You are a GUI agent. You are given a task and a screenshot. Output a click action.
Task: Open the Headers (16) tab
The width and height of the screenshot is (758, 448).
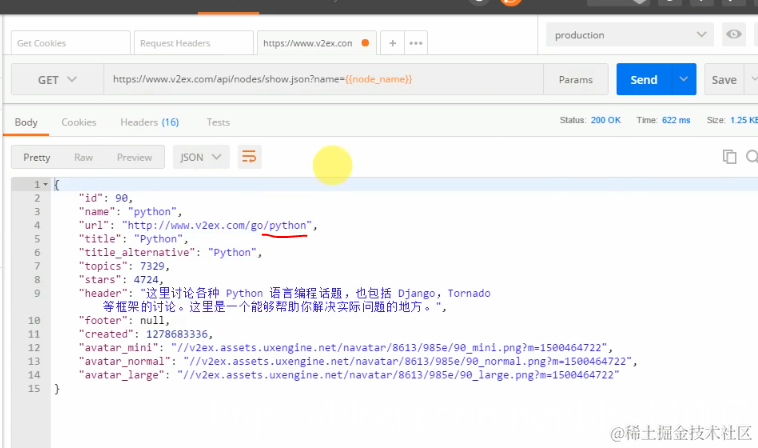[x=149, y=122]
